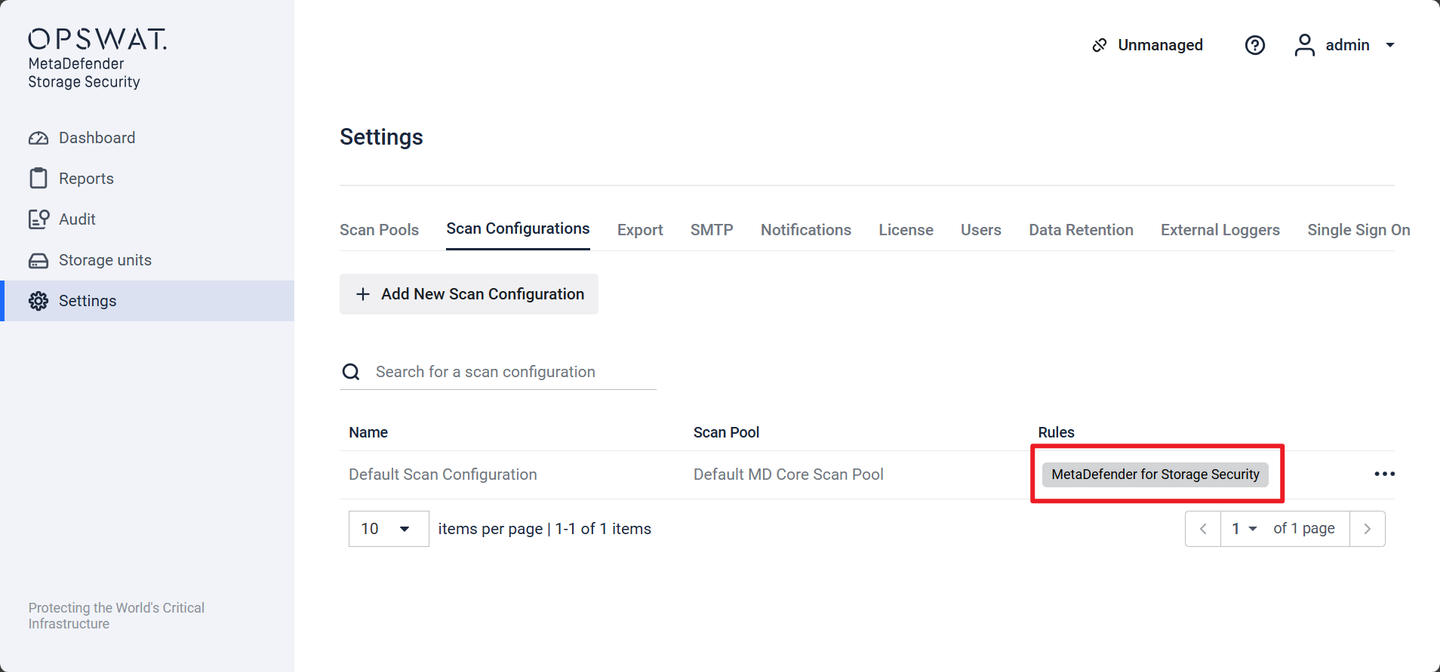This screenshot has height=672, width=1440.
Task: Open help via question mark icon
Action: point(1255,45)
